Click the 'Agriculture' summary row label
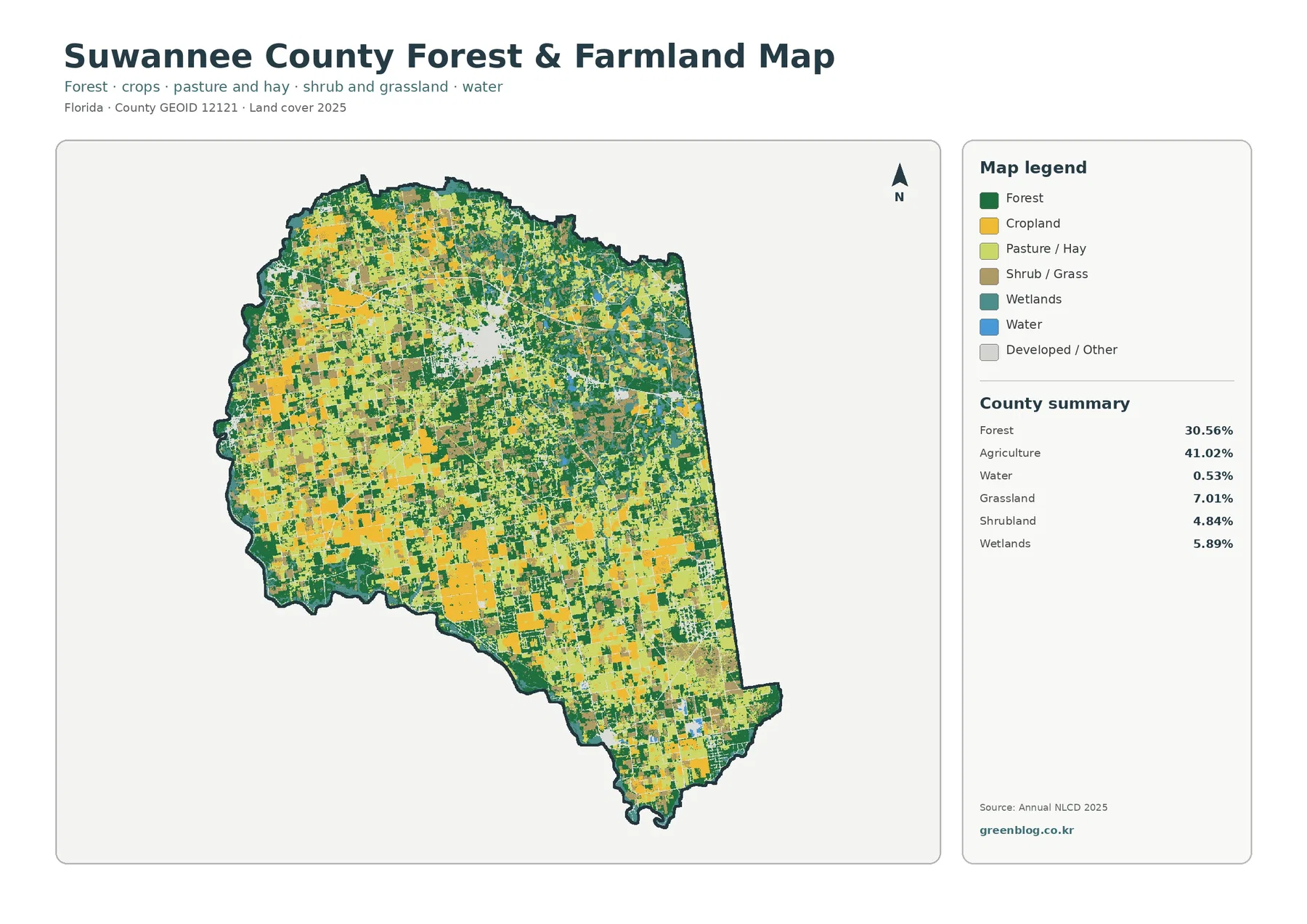Viewport: 1307px width, 924px height. click(x=1009, y=453)
